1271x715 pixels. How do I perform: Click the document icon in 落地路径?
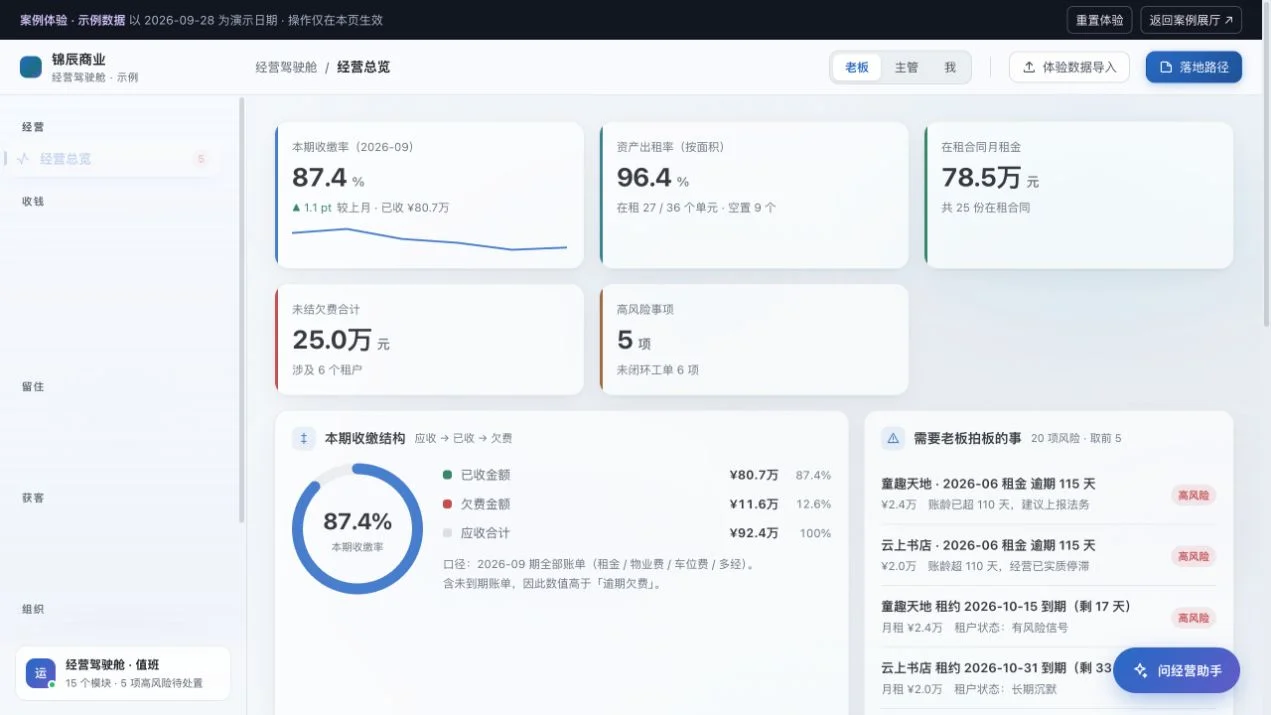coord(1165,67)
